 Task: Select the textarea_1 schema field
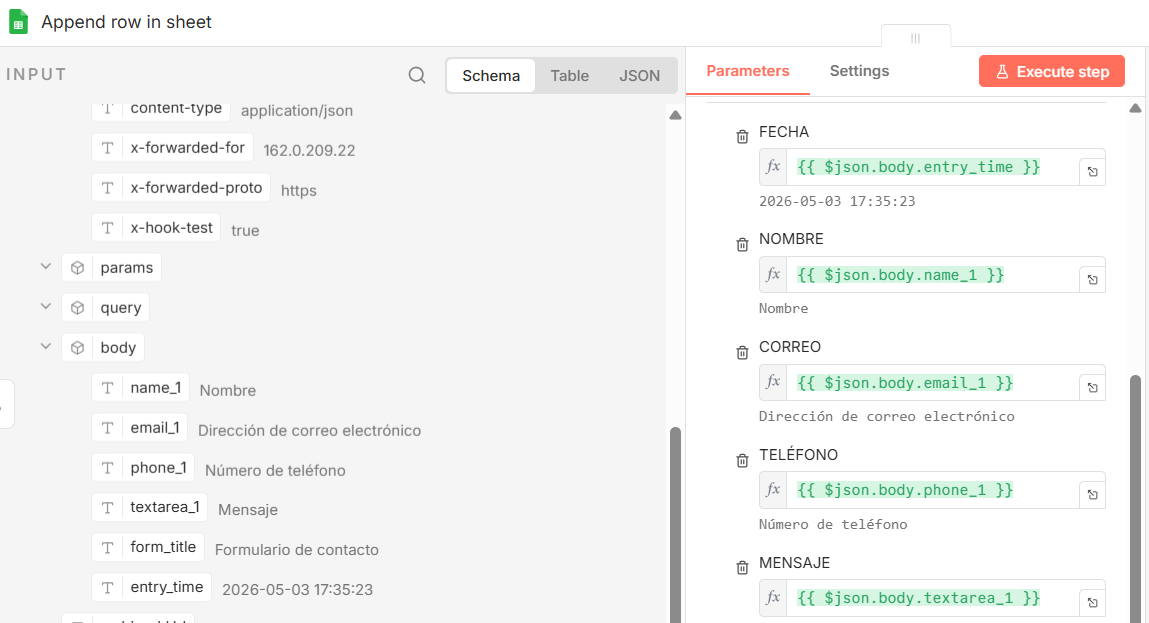(x=149, y=507)
